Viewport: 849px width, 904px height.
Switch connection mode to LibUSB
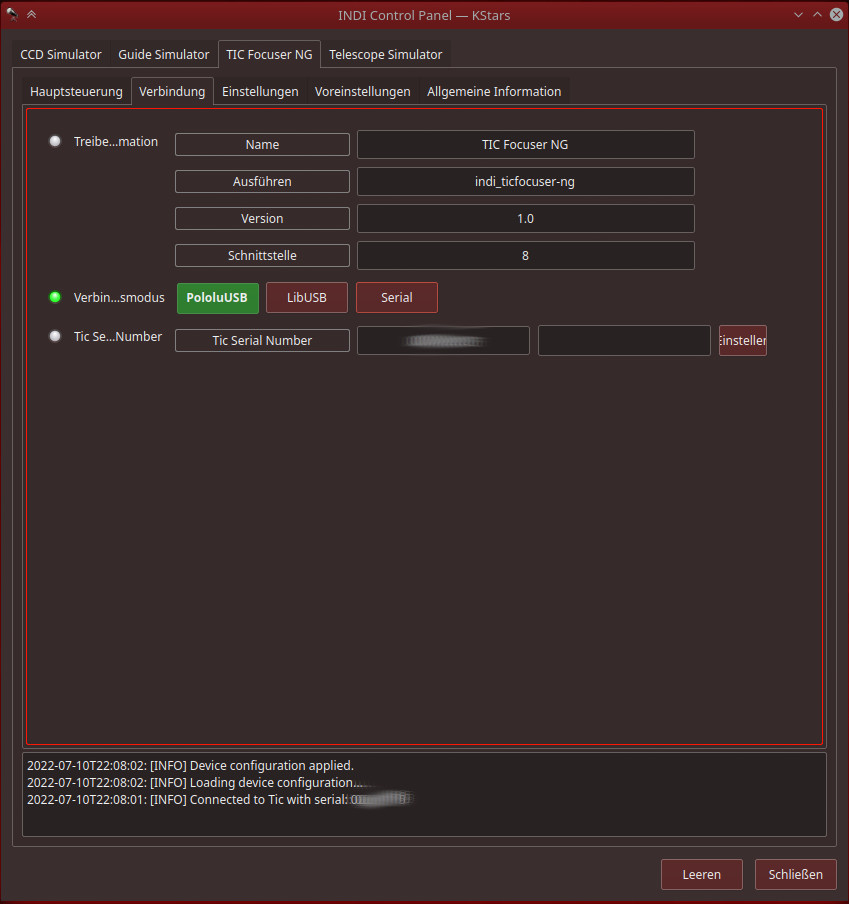click(307, 297)
